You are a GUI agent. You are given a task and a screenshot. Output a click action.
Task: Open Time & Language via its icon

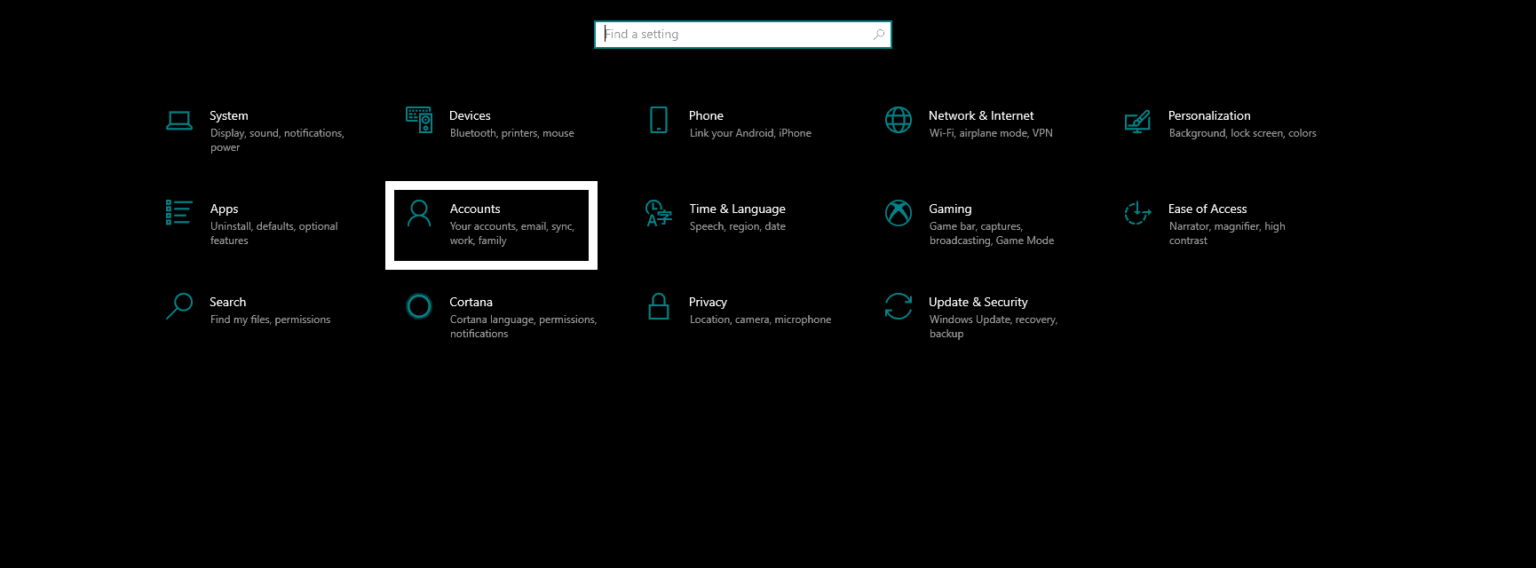[x=658, y=213]
